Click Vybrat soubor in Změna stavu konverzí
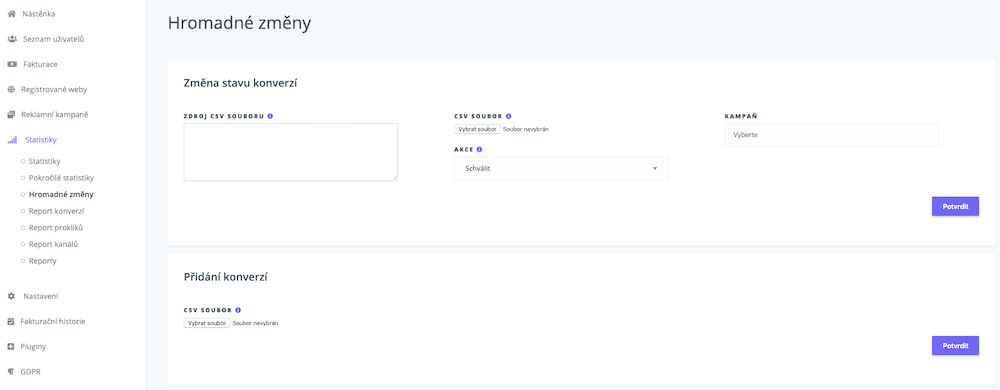 (477, 129)
